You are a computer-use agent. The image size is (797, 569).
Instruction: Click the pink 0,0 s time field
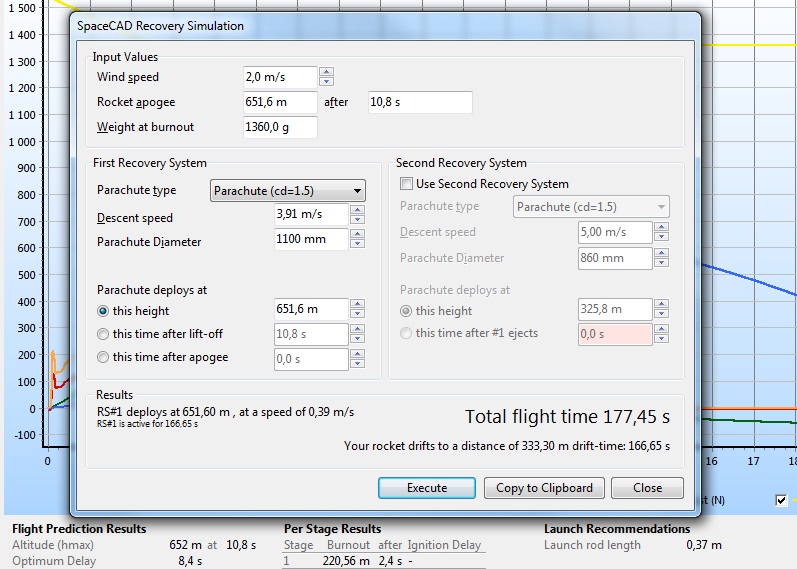[x=615, y=335]
